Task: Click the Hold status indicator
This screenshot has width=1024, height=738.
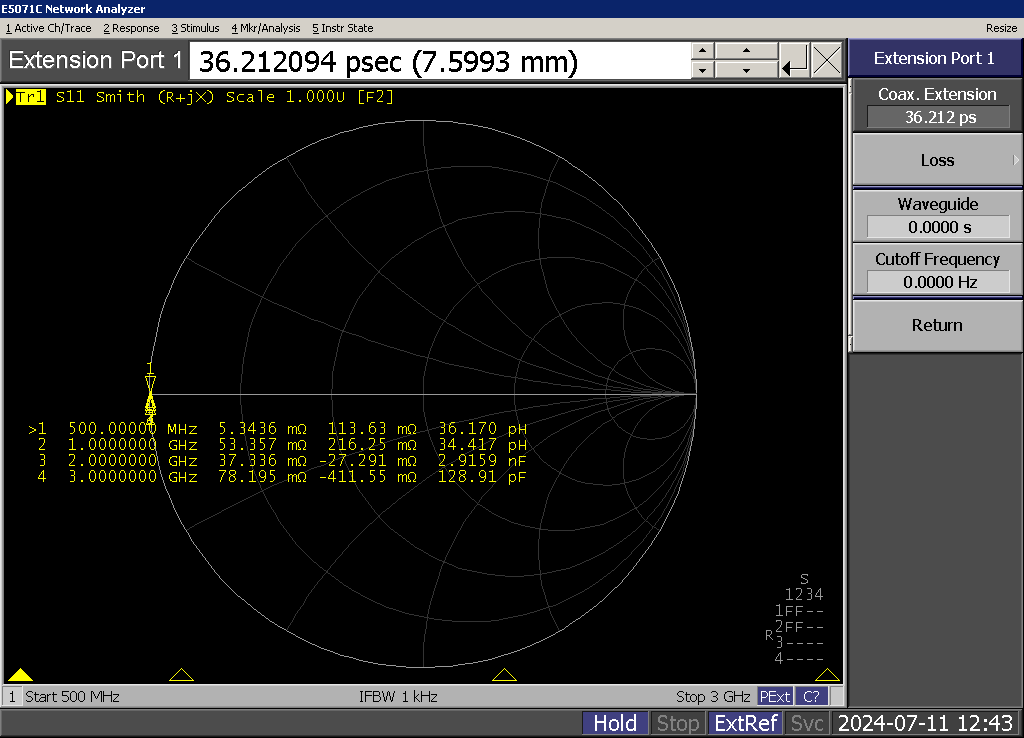Action: click(x=615, y=723)
